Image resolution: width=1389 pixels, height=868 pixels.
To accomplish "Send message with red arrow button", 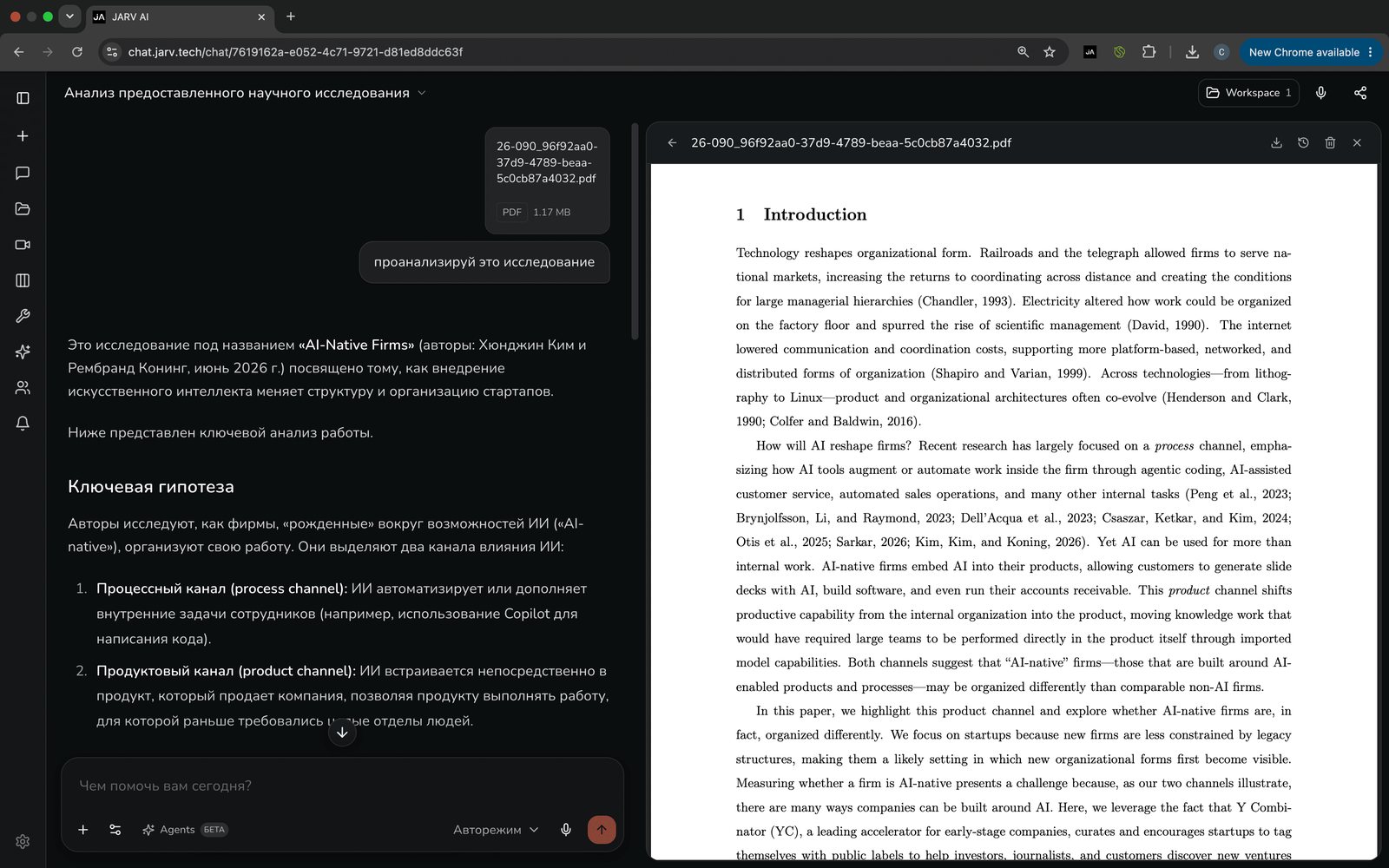I will [602, 830].
